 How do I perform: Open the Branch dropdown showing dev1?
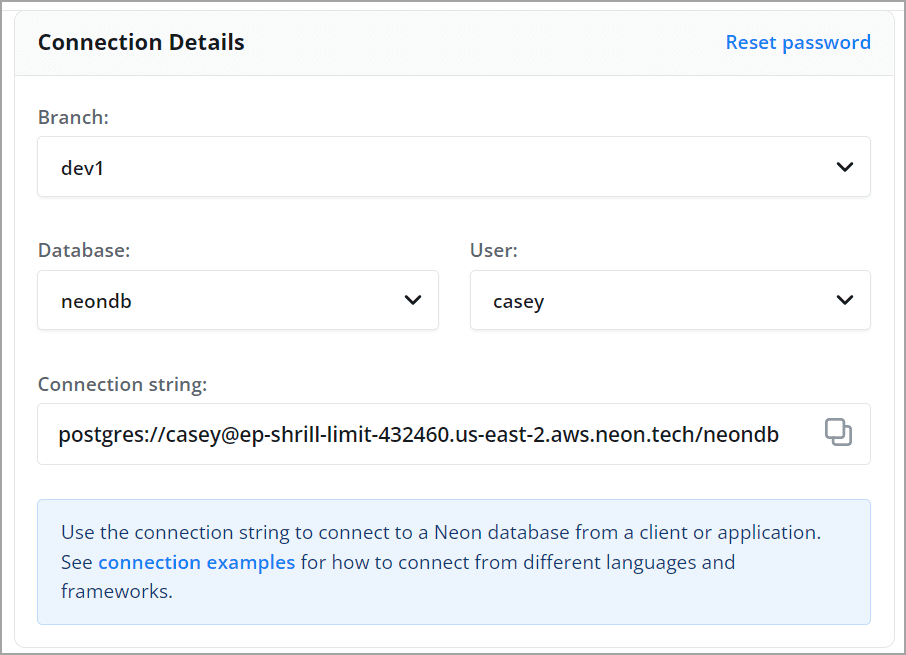(x=454, y=167)
